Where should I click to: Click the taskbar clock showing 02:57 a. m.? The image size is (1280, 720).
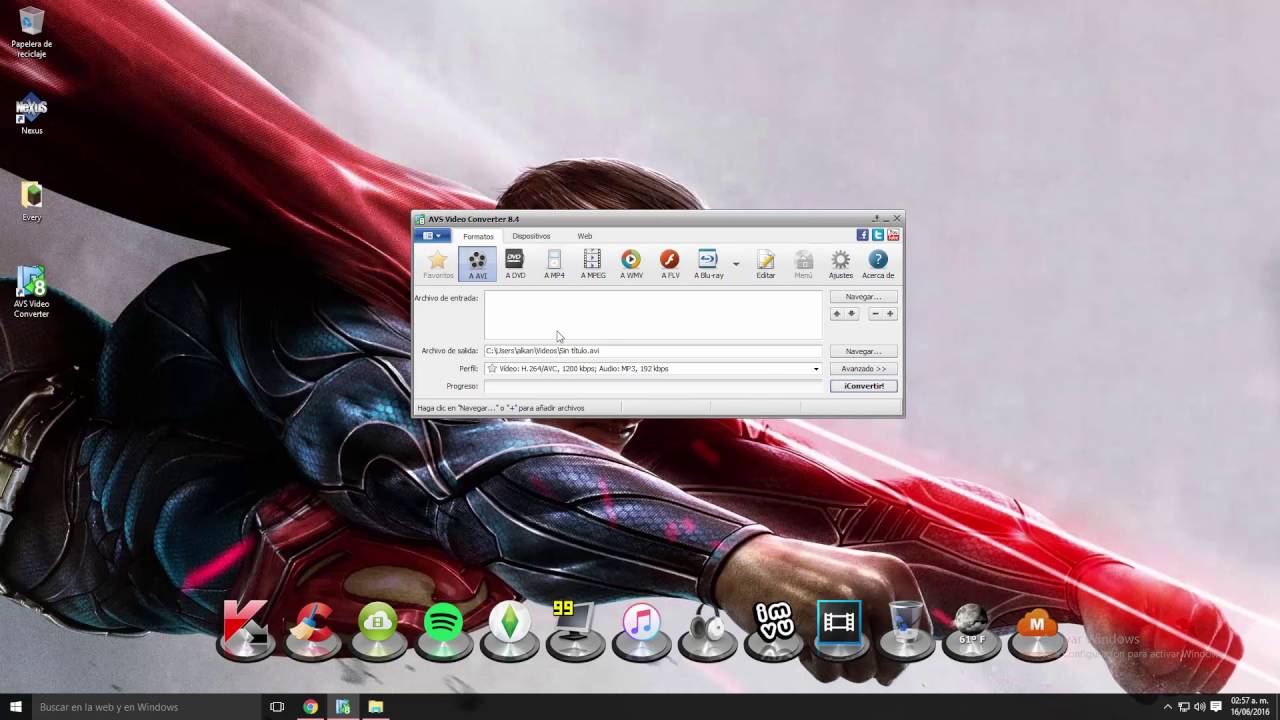[x=1248, y=707]
